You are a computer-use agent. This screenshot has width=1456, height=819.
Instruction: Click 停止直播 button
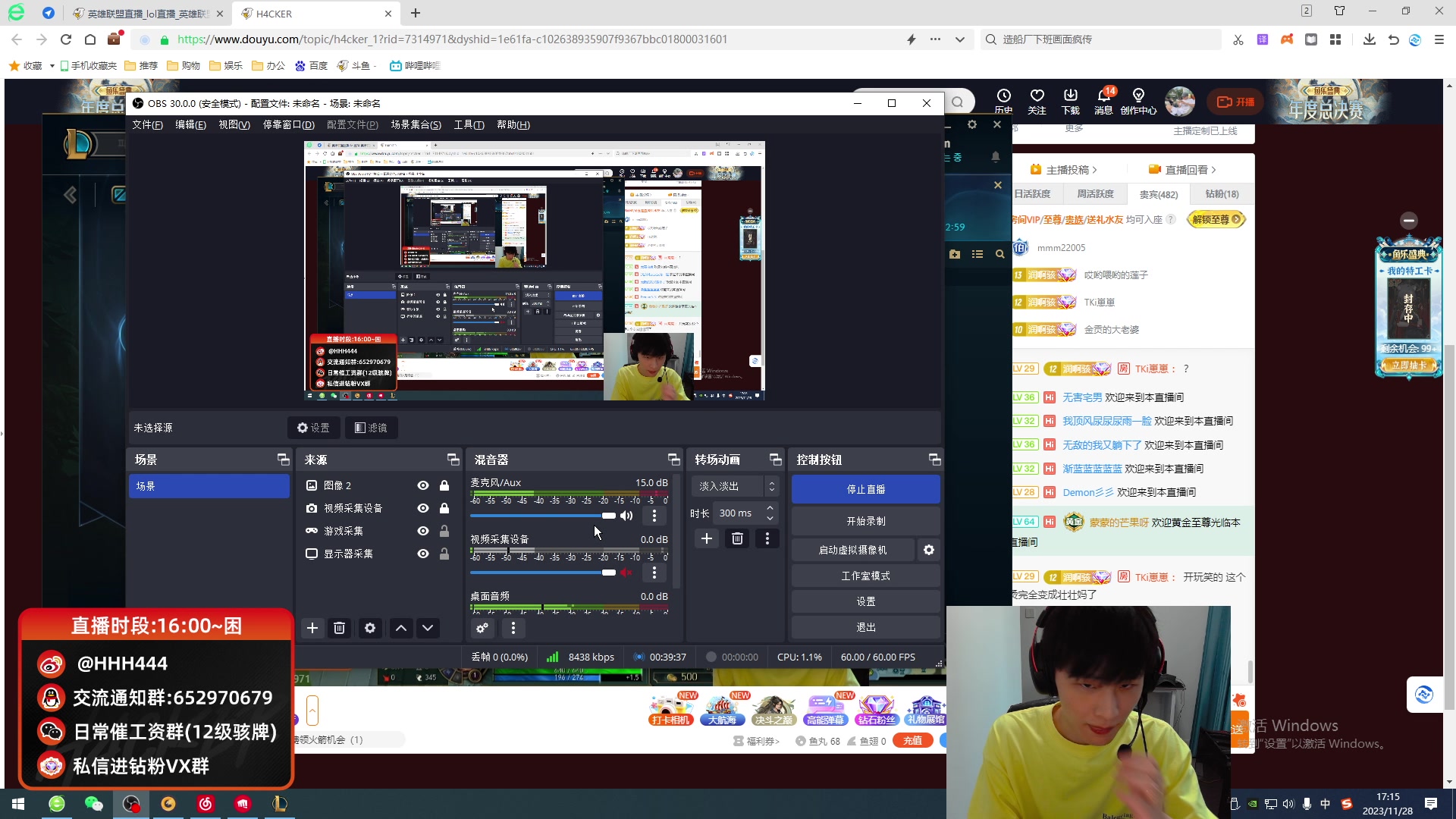866,490
